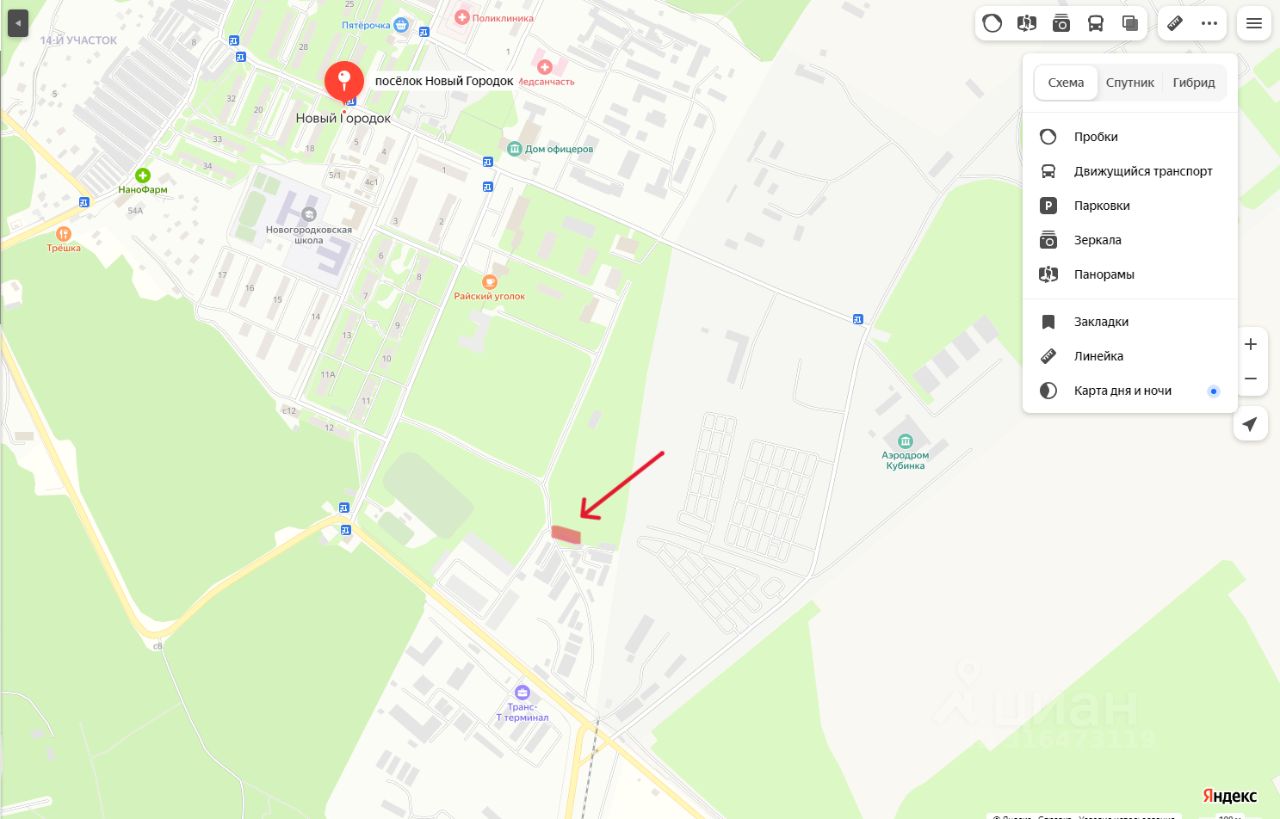Zoom out with the minus button

click(x=1250, y=379)
